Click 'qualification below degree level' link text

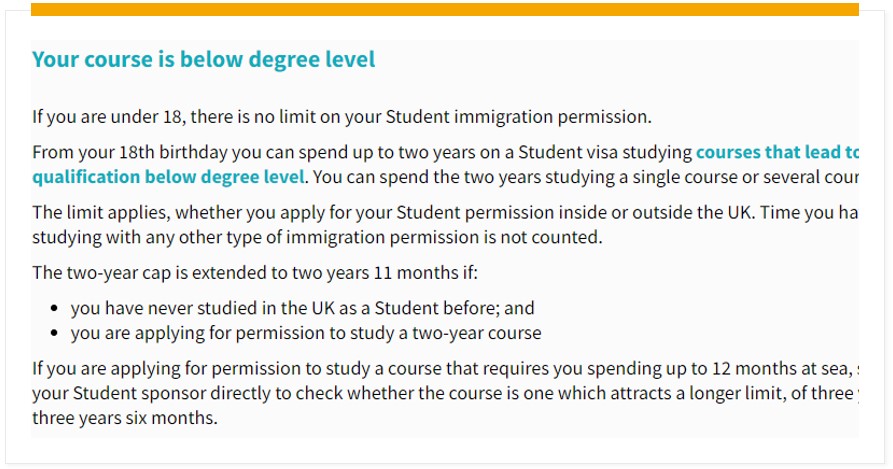169,177
